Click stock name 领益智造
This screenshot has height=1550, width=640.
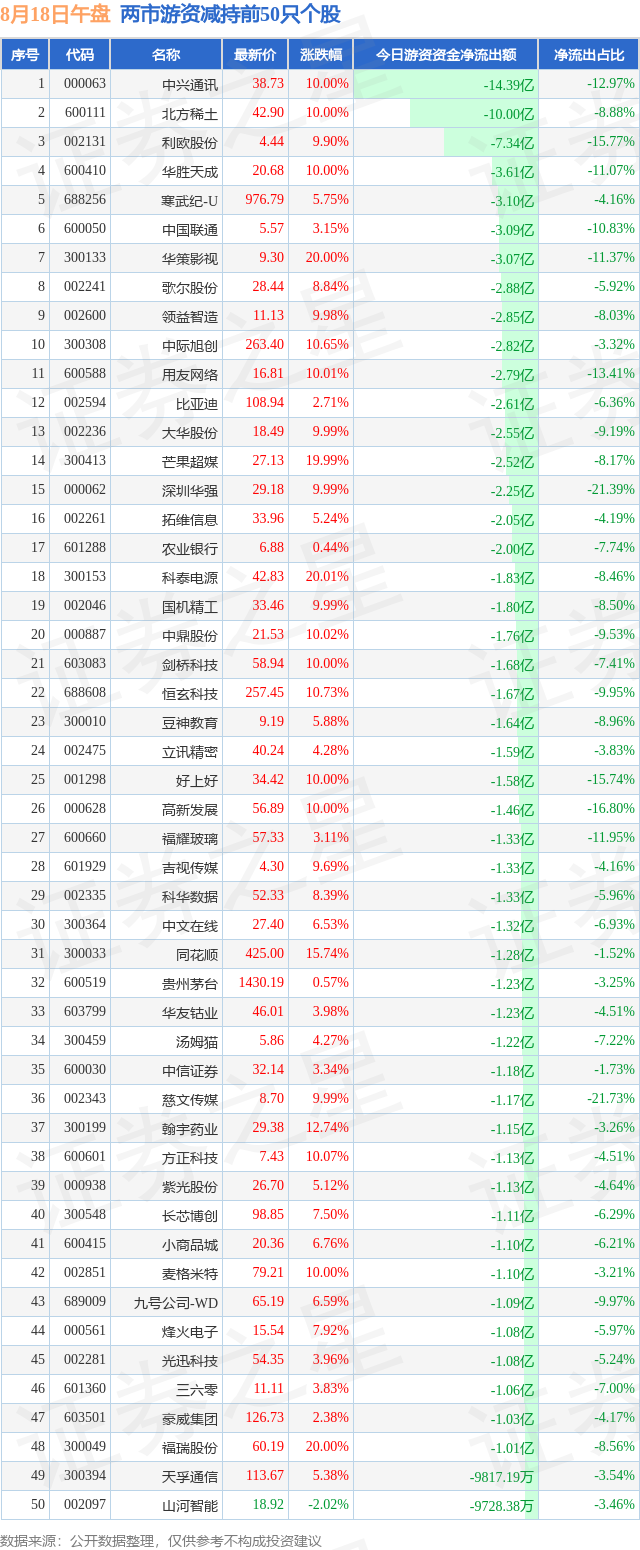[190, 316]
